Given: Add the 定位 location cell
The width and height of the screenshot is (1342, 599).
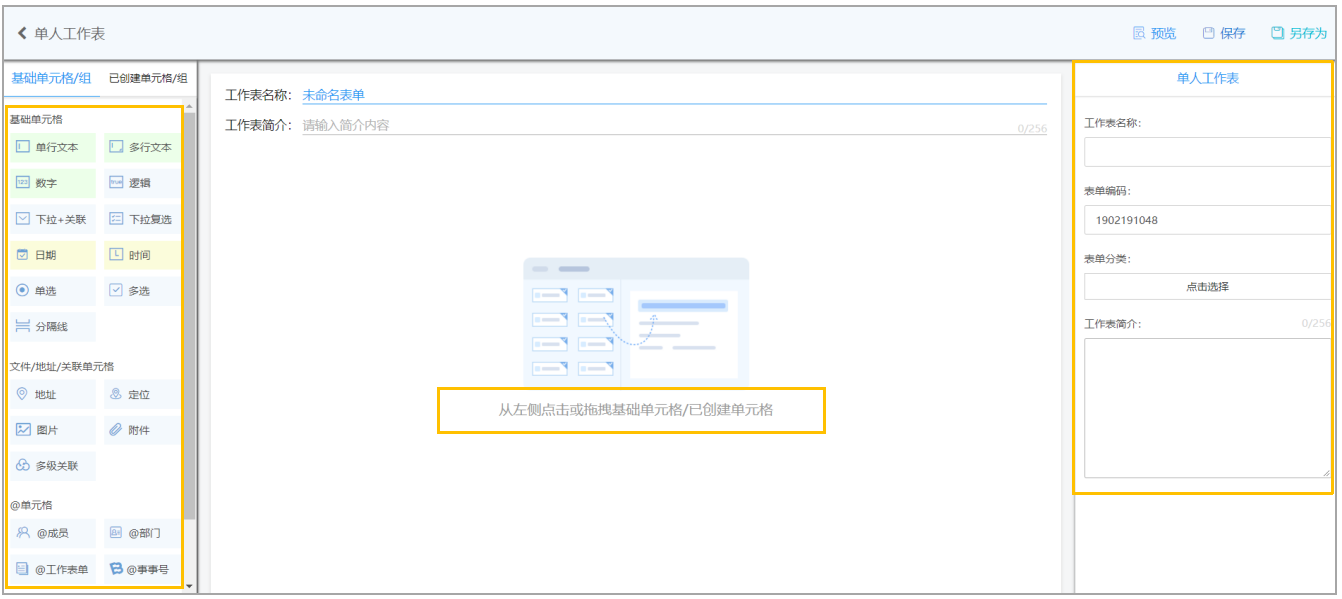Looking at the screenshot, I should click(x=143, y=395).
